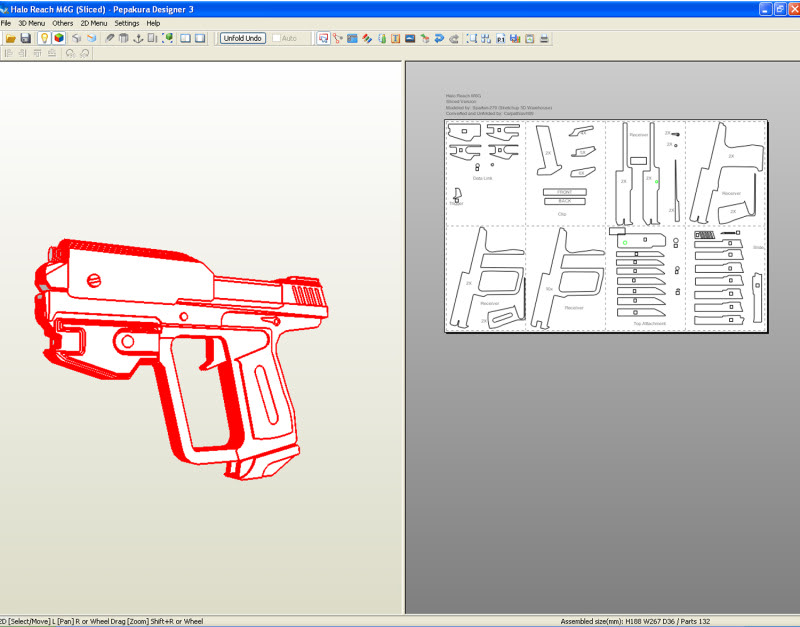The width and height of the screenshot is (800, 627).
Task: Click the gray panel icon beside anchor
Action: [152, 38]
